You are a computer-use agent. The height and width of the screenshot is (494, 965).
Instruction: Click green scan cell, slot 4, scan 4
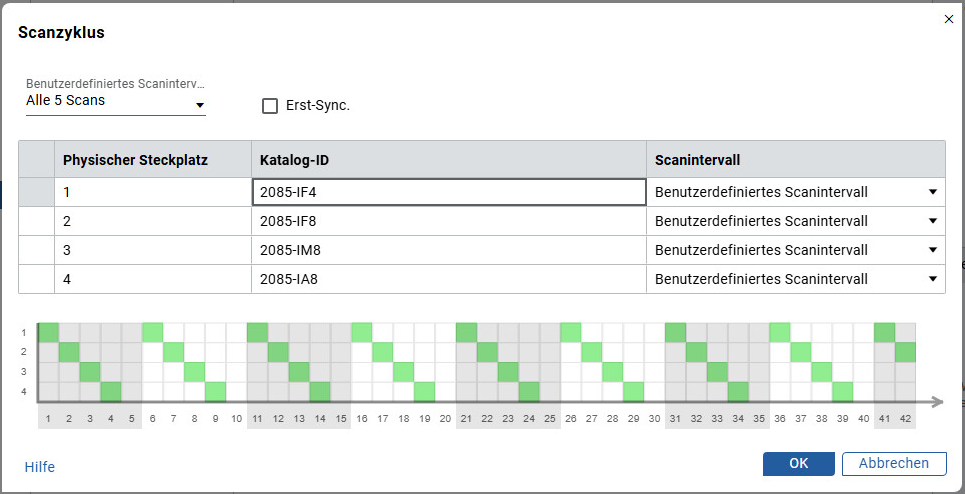(x=111, y=392)
